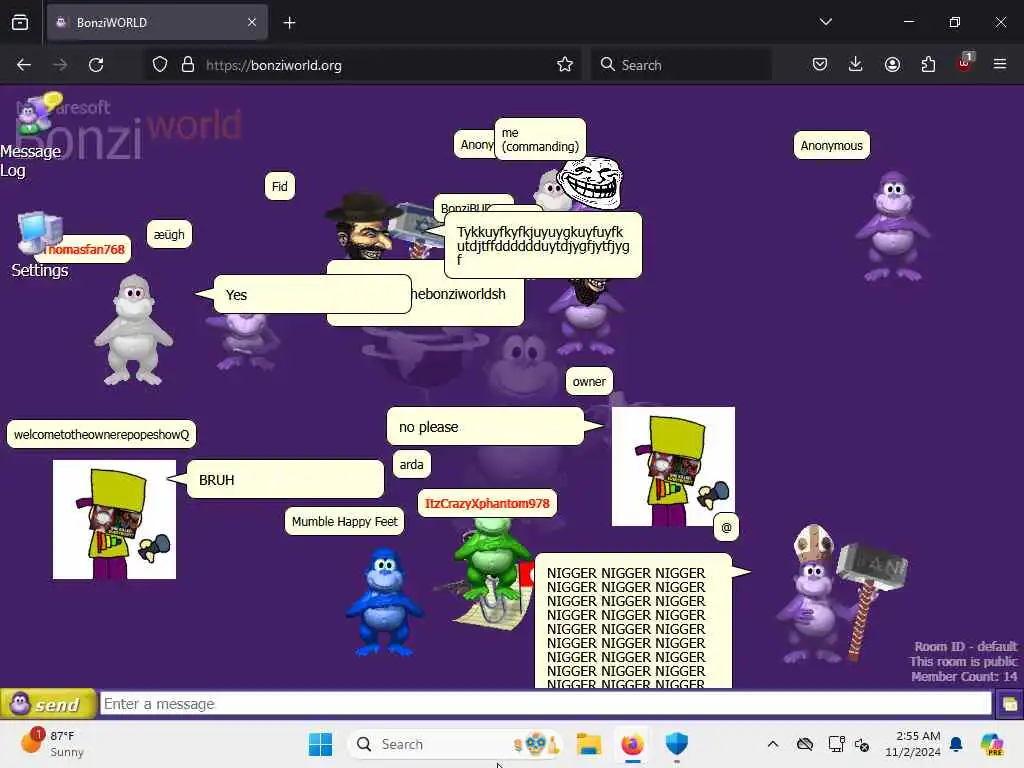Click the 'me (commanding)' name tag
This screenshot has width=1024, height=768.
coord(540,139)
